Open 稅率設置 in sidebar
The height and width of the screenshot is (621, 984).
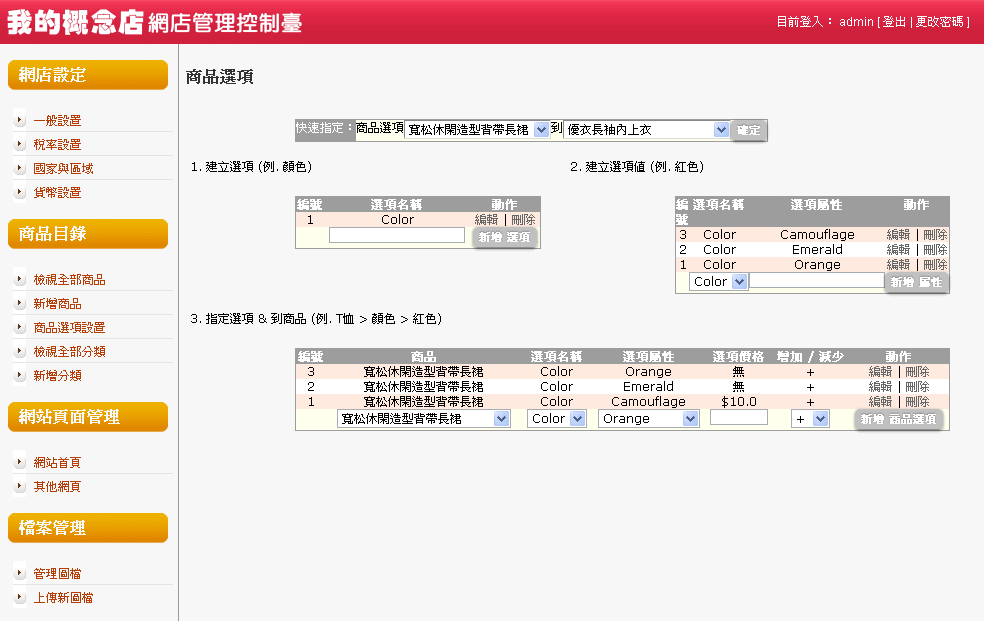tap(57, 144)
